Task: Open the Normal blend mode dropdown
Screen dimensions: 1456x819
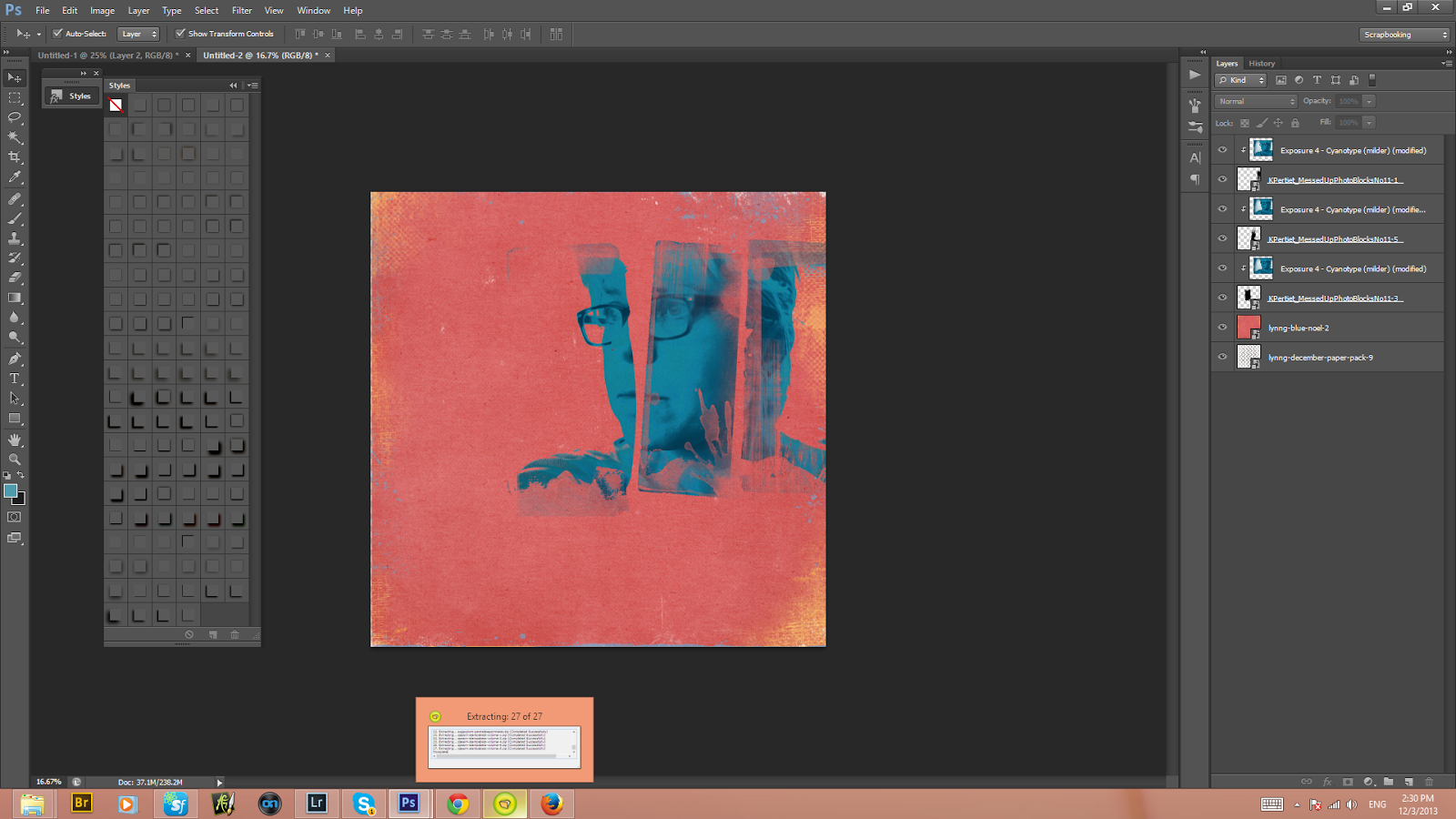Action: coord(1256,101)
